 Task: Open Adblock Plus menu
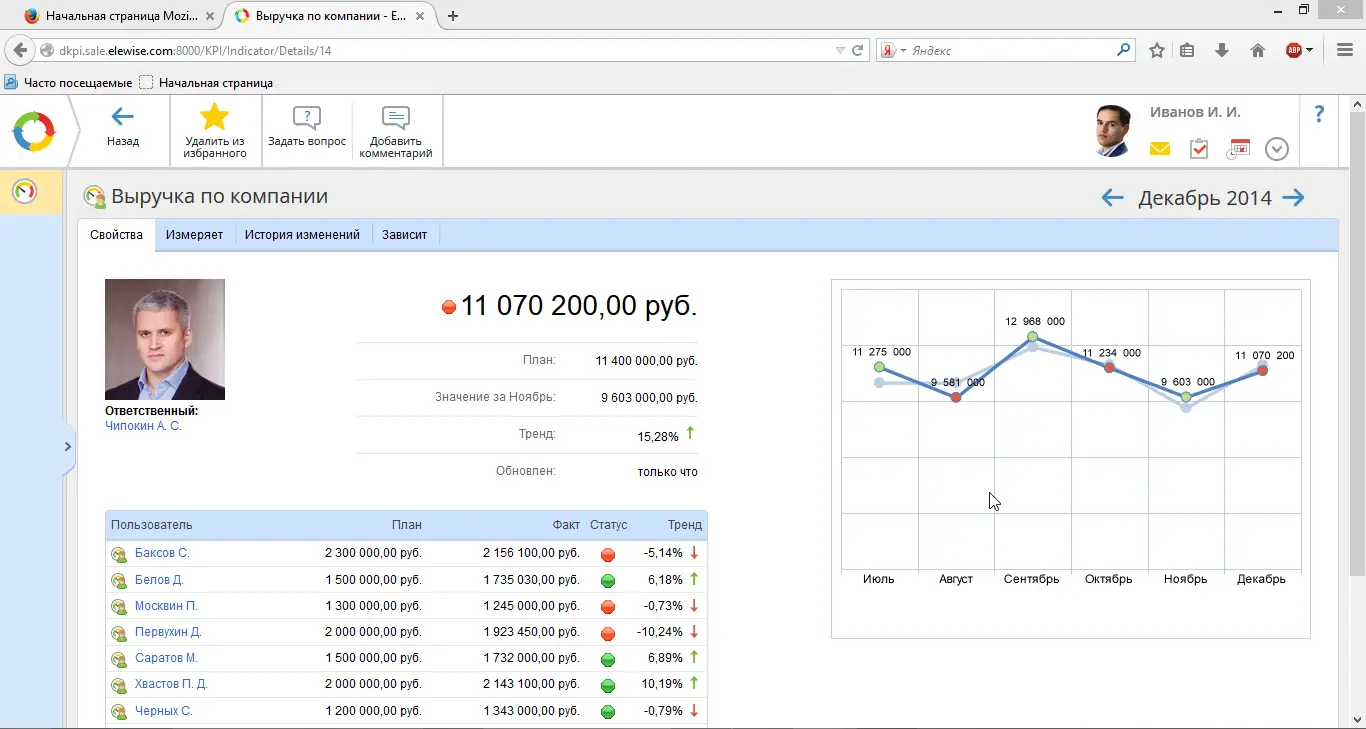(1299, 50)
